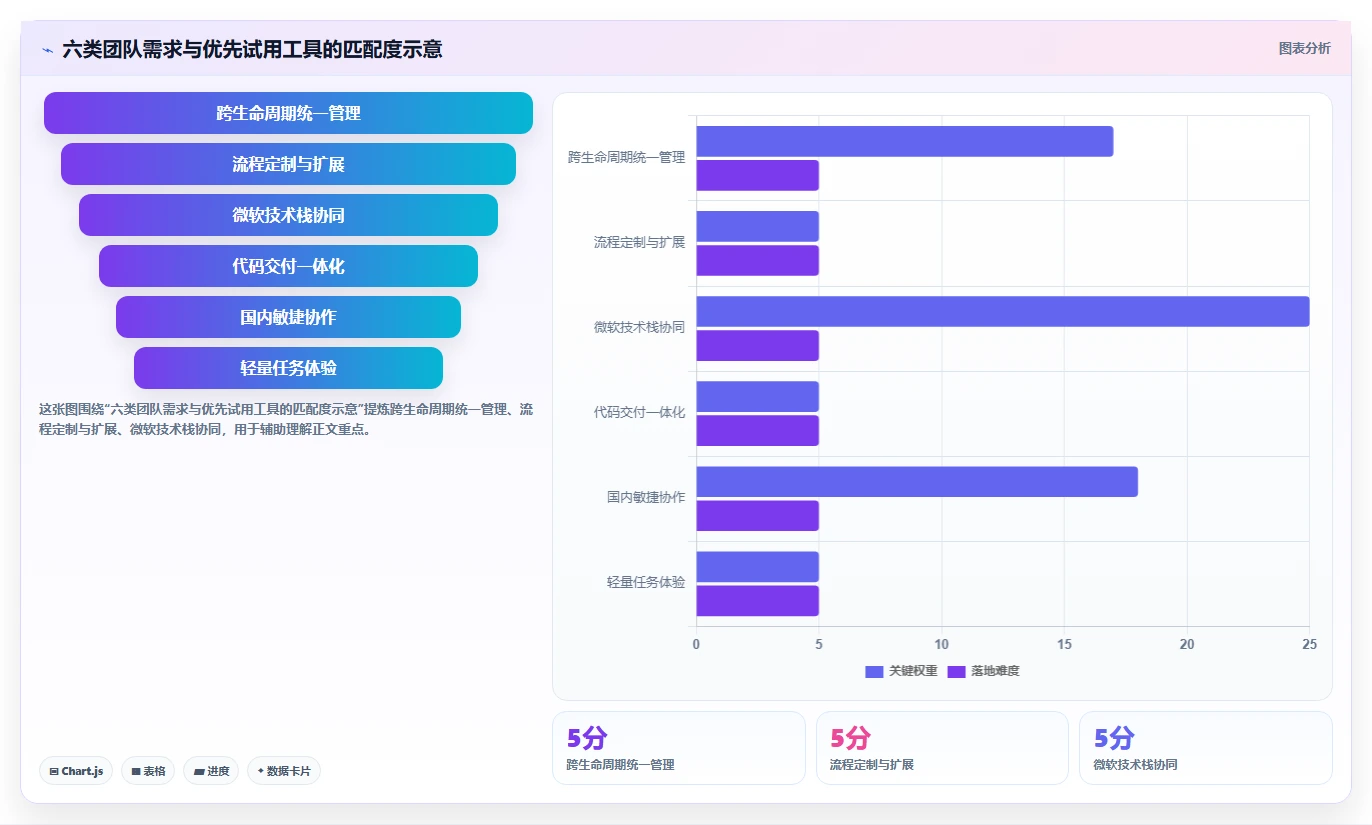Screen dimensions: 1372x825
Task: Click the 落地难度 bar for 轻量任务体验
Action: point(757,600)
